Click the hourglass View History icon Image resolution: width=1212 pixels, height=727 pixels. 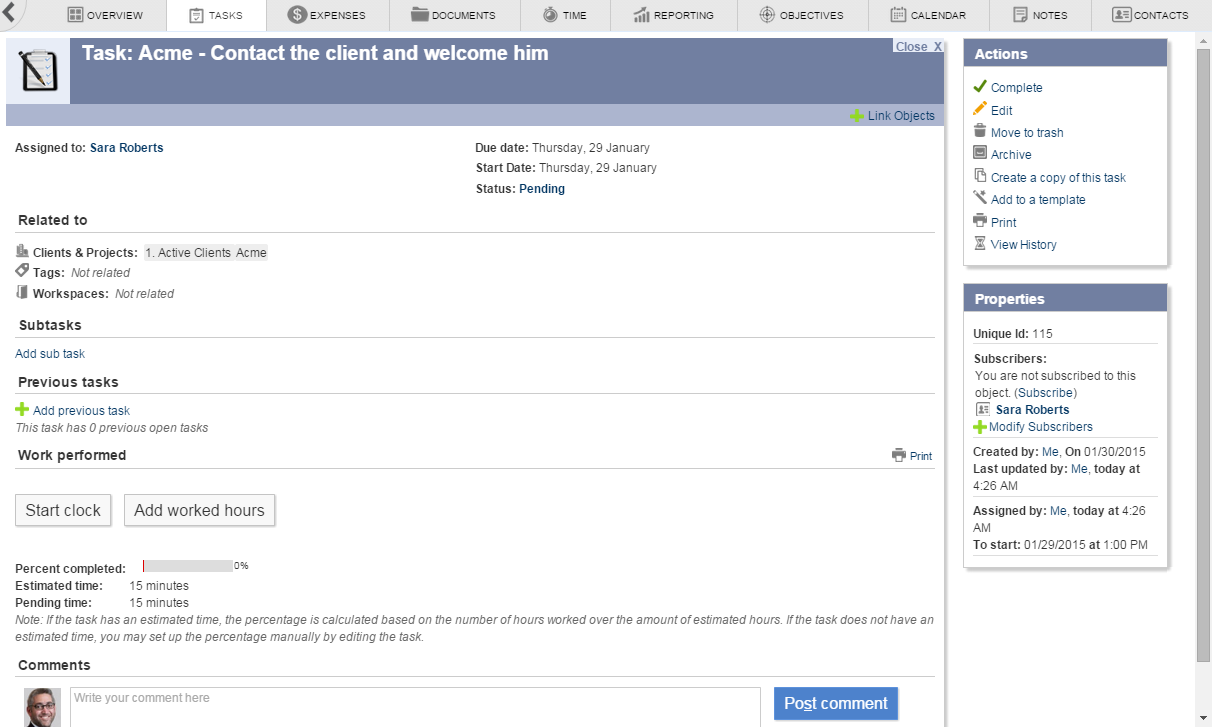pos(980,244)
